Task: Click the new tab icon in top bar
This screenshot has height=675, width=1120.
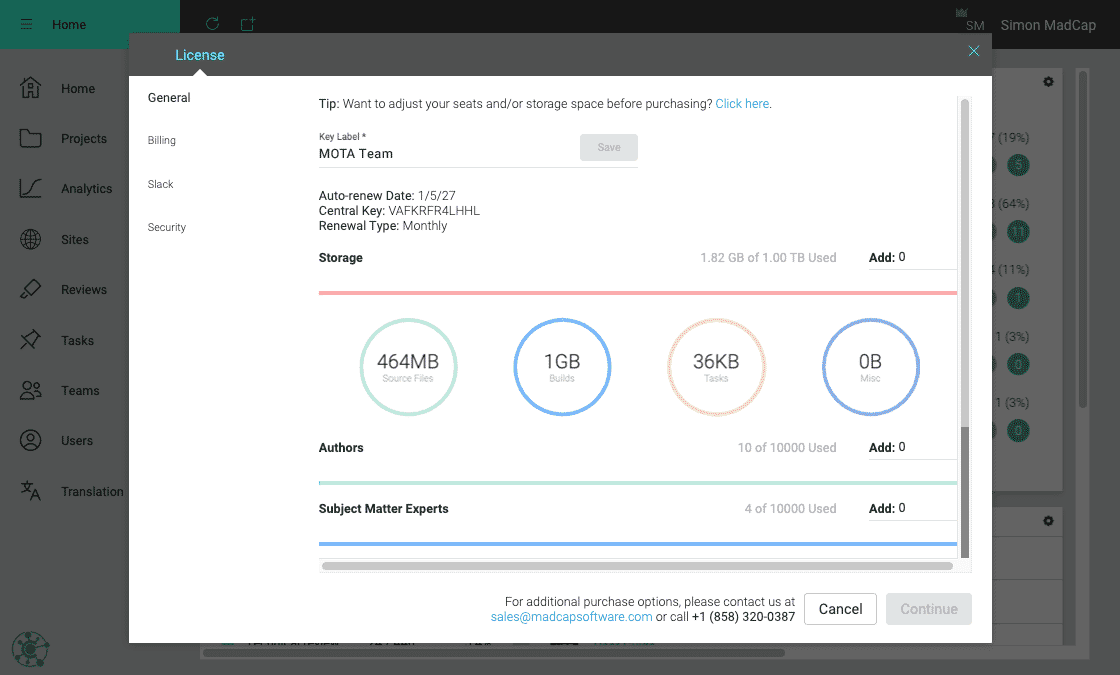Action: pos(248,24)
